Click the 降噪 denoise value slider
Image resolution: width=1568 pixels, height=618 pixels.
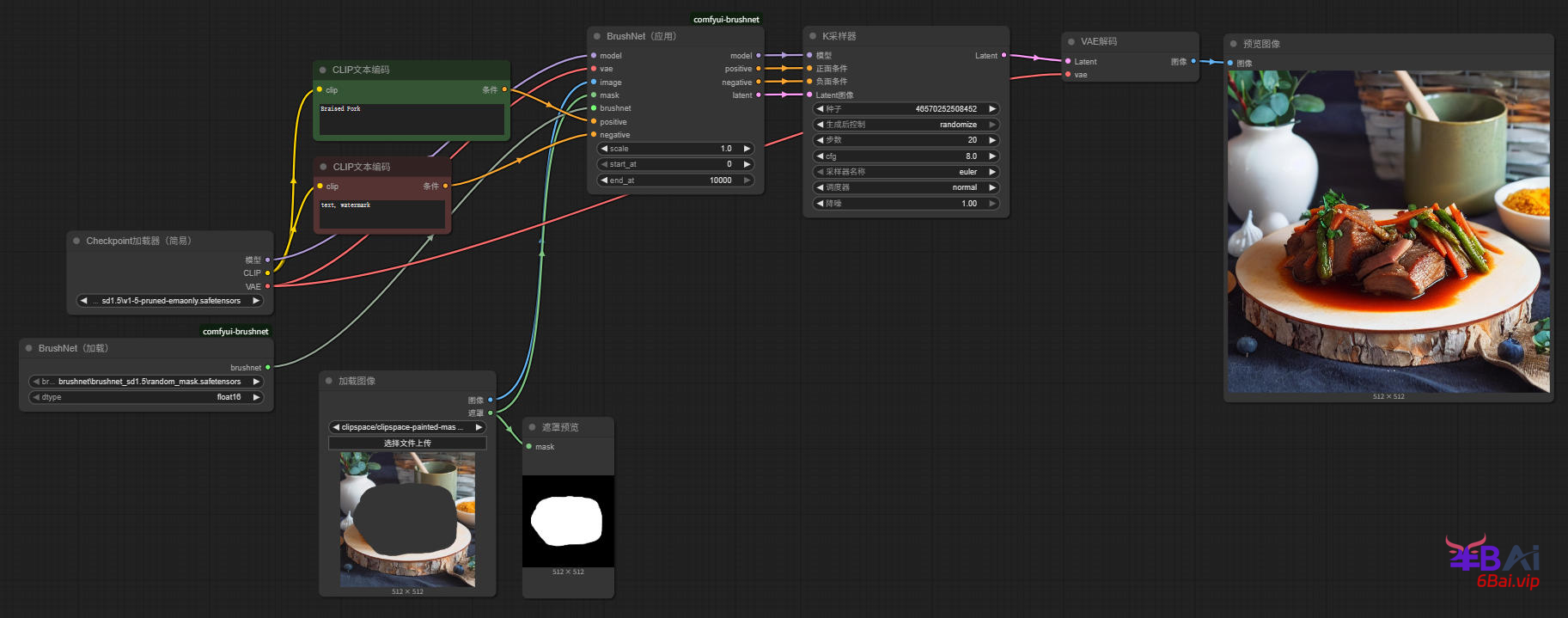[x=906, y=204]
